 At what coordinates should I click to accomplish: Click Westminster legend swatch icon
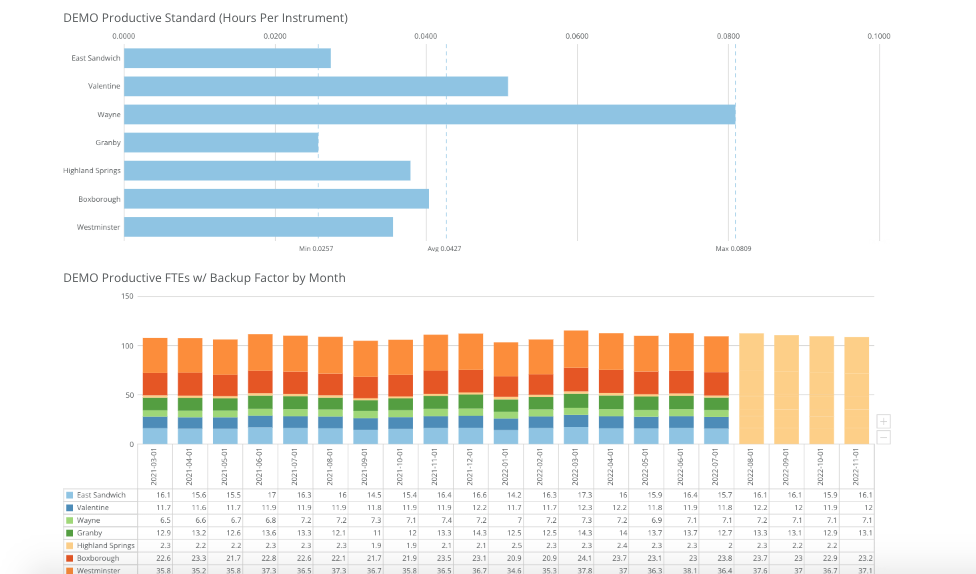[x=69, y=570]
